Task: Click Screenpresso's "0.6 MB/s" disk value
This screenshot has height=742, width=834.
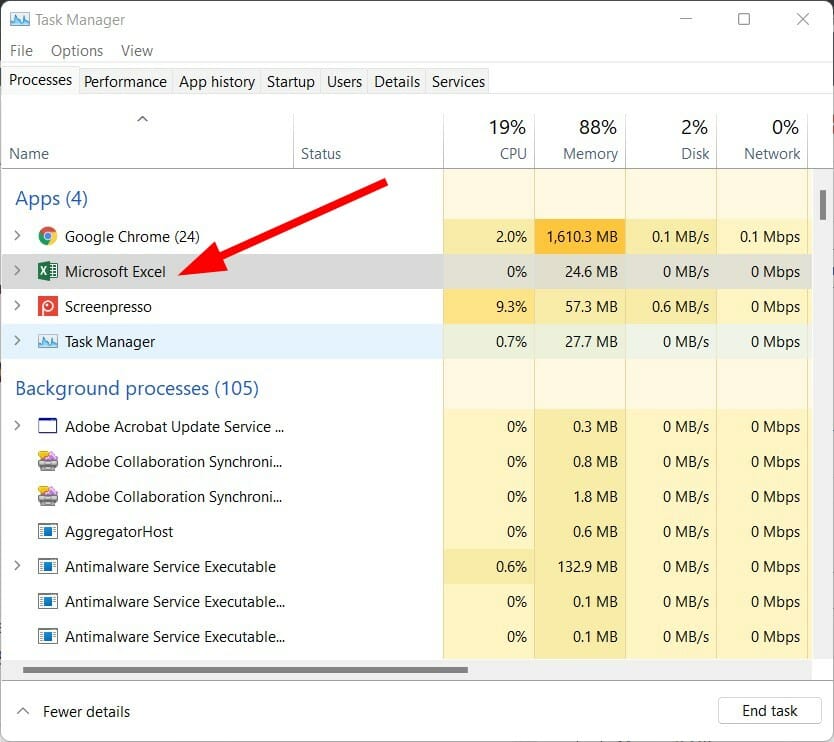Action: pos(680,307)
